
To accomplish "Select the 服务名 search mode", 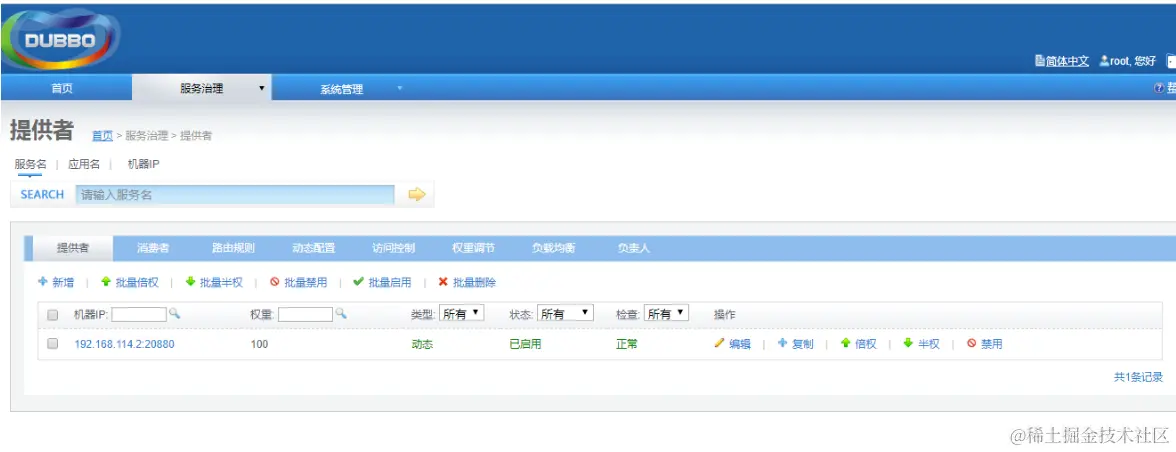I will (x=31, y=164).
